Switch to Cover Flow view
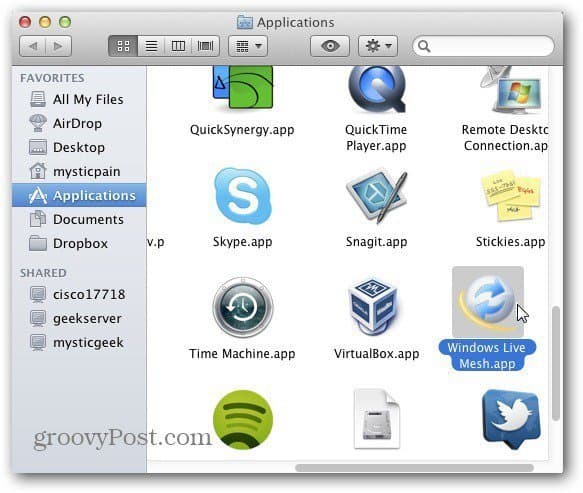This screenshot has width=583, height=493. 205,46
